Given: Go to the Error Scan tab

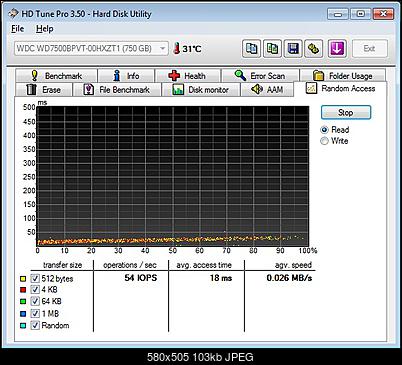Looking at the screenshot, I should pos(260,76).
